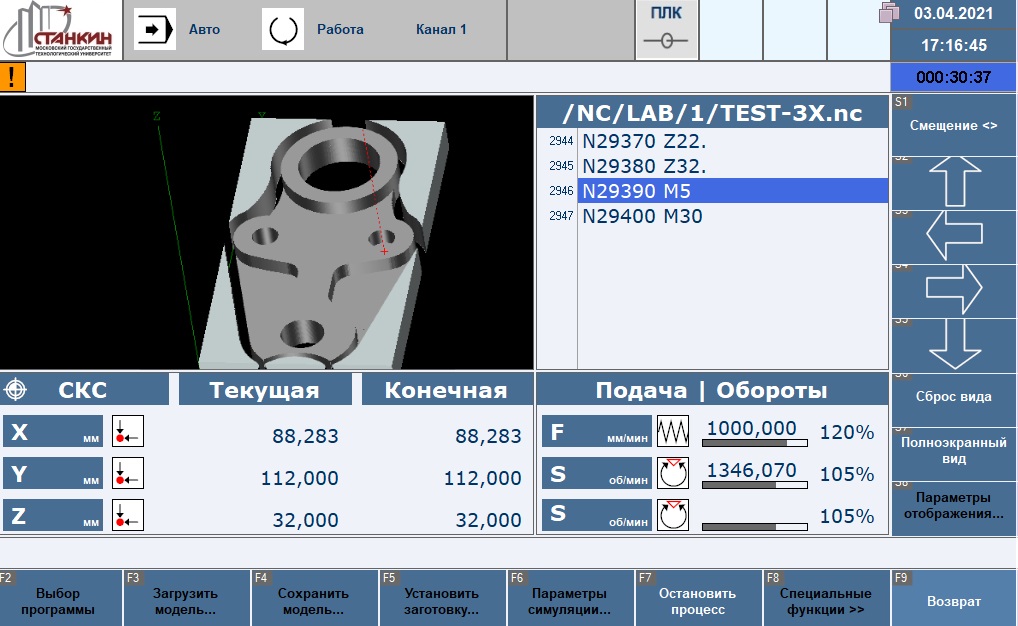Click Остановить процесс button
Viewport: 1018px width, 626px height.
(x=698, y=600)
